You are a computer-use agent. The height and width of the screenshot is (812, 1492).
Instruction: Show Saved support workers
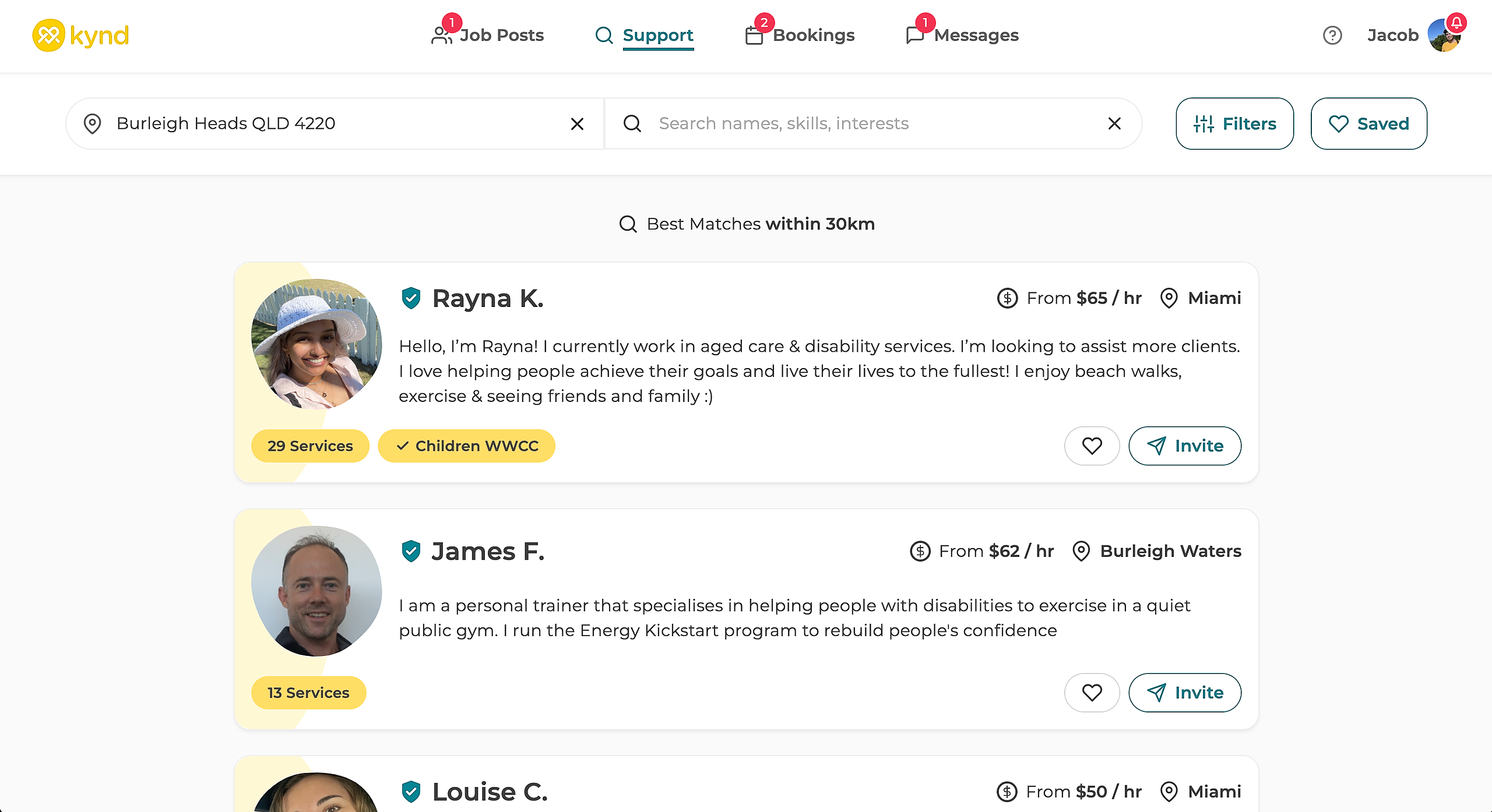[1368, 123]
